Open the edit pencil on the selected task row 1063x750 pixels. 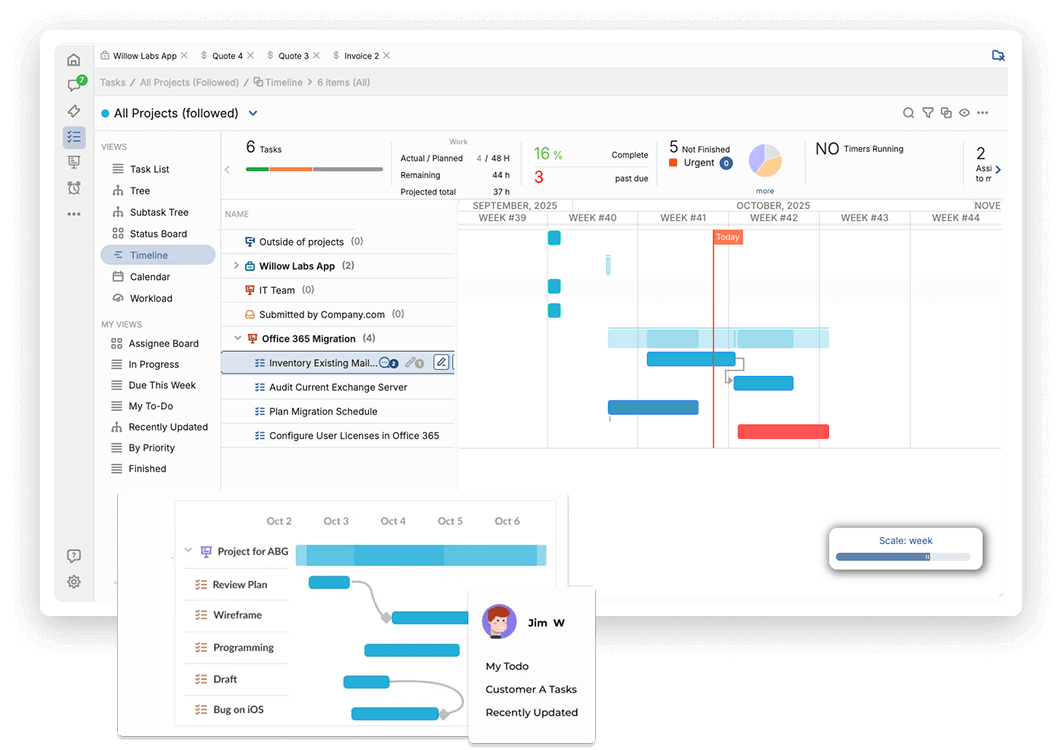tap(441, 362)
